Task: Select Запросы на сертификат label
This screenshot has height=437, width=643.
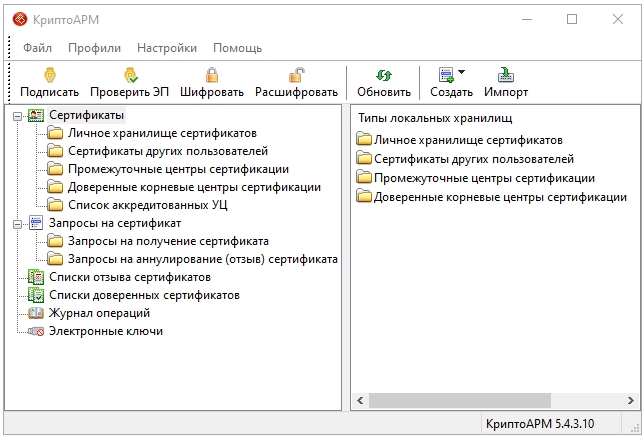Action: click(x=115, y=223)
